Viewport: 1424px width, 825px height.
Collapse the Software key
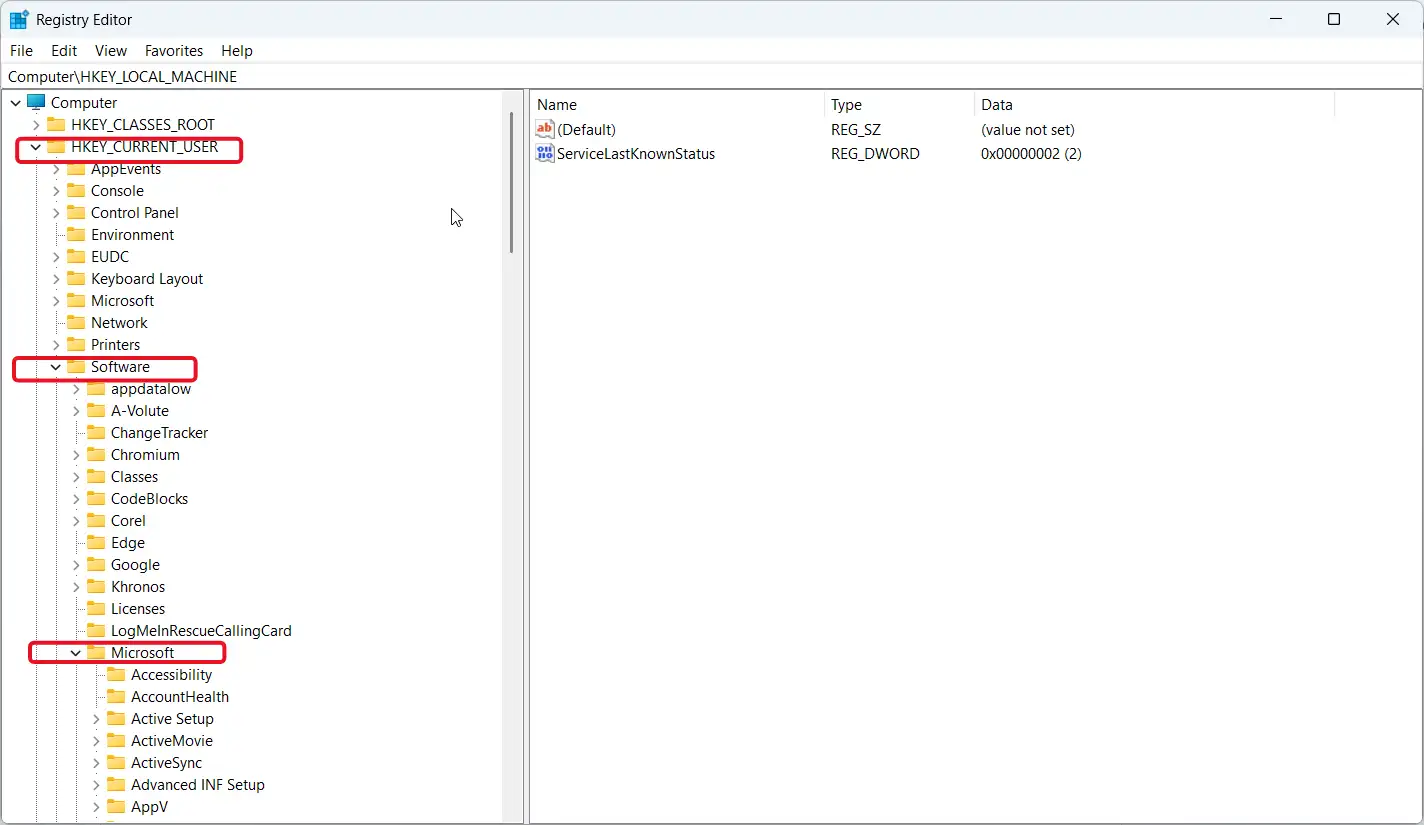coord(56,367)
